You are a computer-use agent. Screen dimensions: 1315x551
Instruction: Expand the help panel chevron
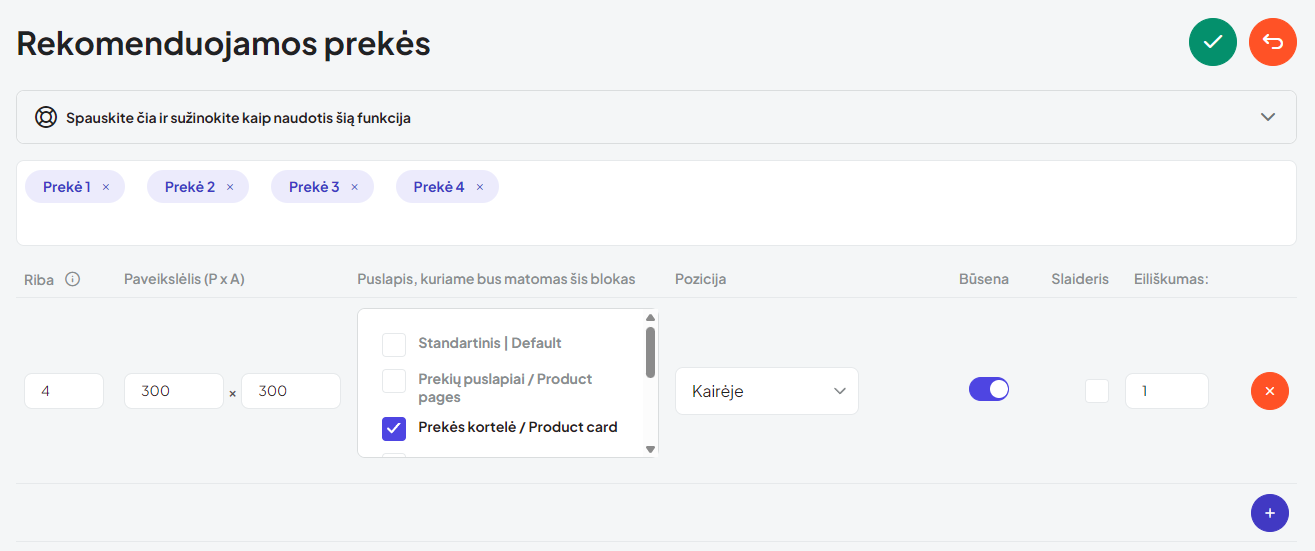1268,117
